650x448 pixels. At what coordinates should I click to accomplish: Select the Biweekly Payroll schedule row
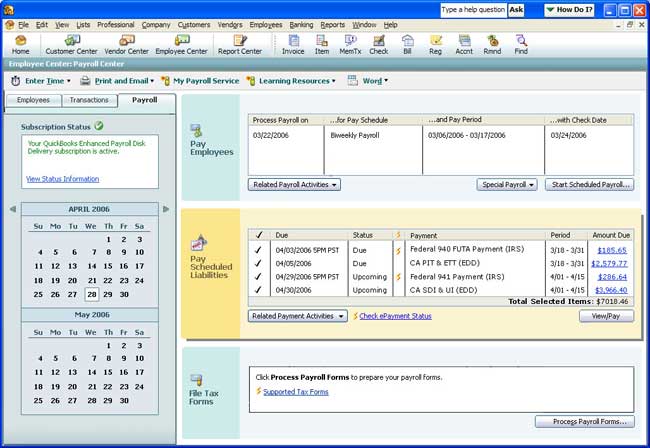[441, 135]
